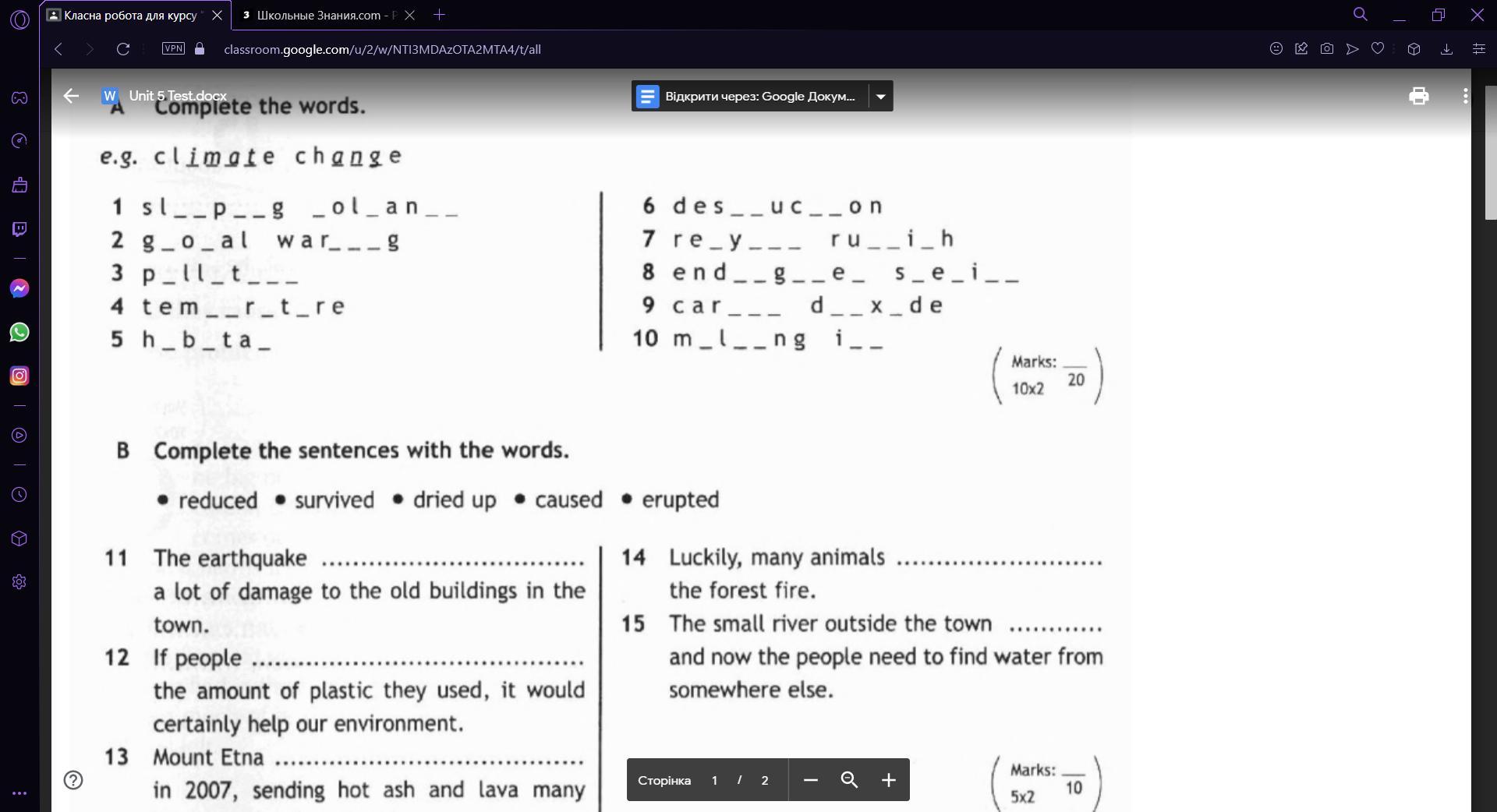Close the Школьные Знания.com tab
1497x812 pixels.
(410, 15)
